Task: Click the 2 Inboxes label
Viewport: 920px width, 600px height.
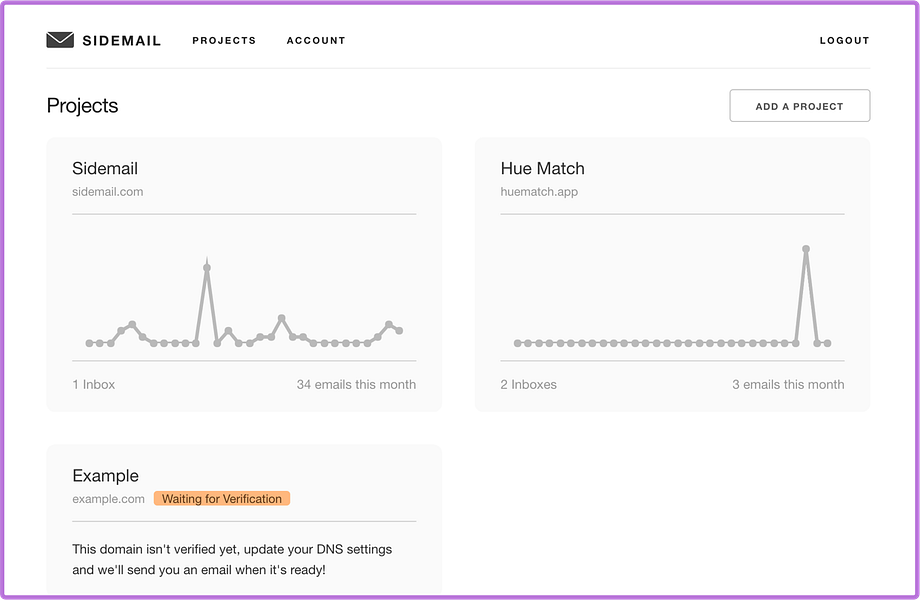Action: [x=528, y=384]
